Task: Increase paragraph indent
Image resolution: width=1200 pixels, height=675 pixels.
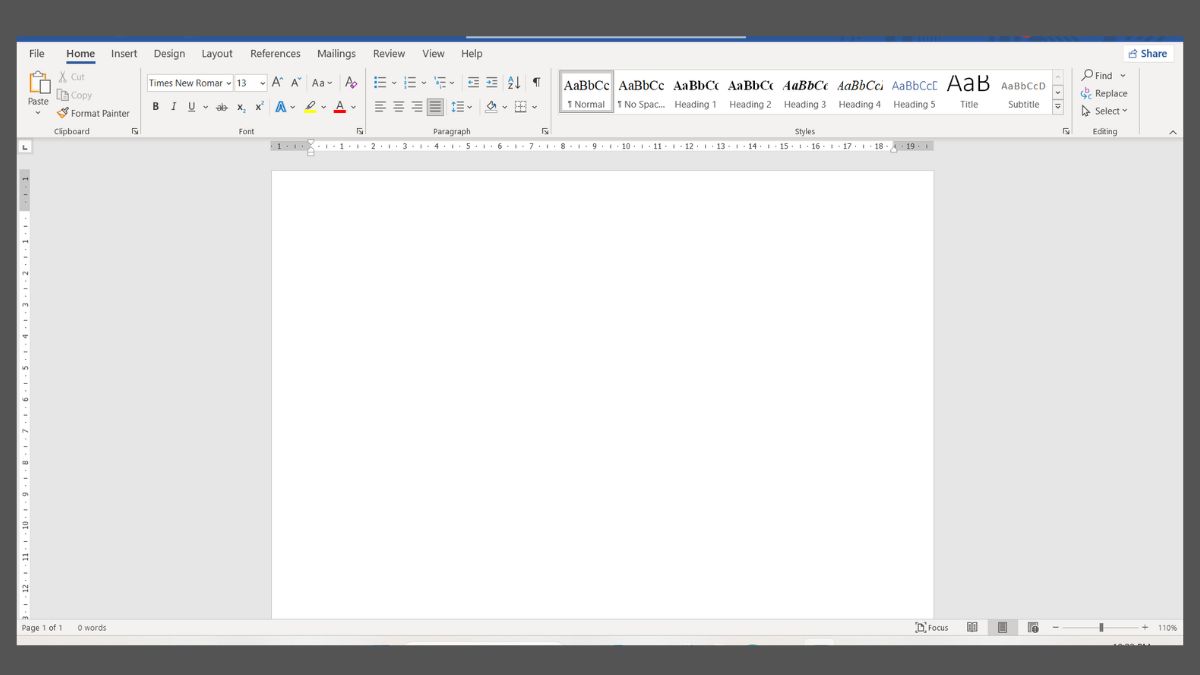Action: (x=491, y=83)
